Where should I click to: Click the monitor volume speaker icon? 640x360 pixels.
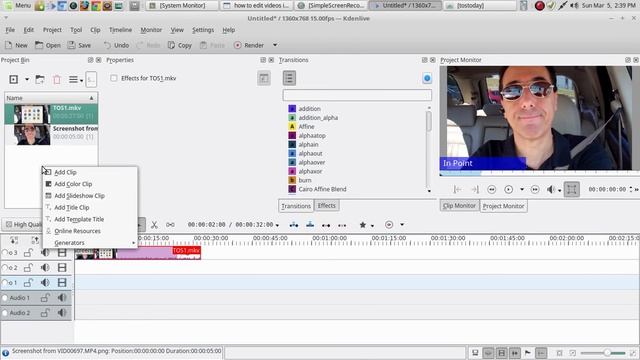coord(551,189)
